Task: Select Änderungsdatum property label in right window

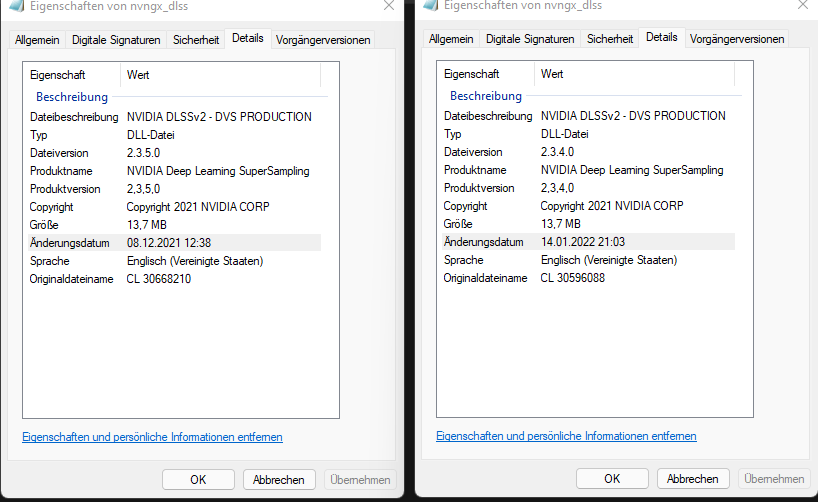Action: (x=483, y=242)
